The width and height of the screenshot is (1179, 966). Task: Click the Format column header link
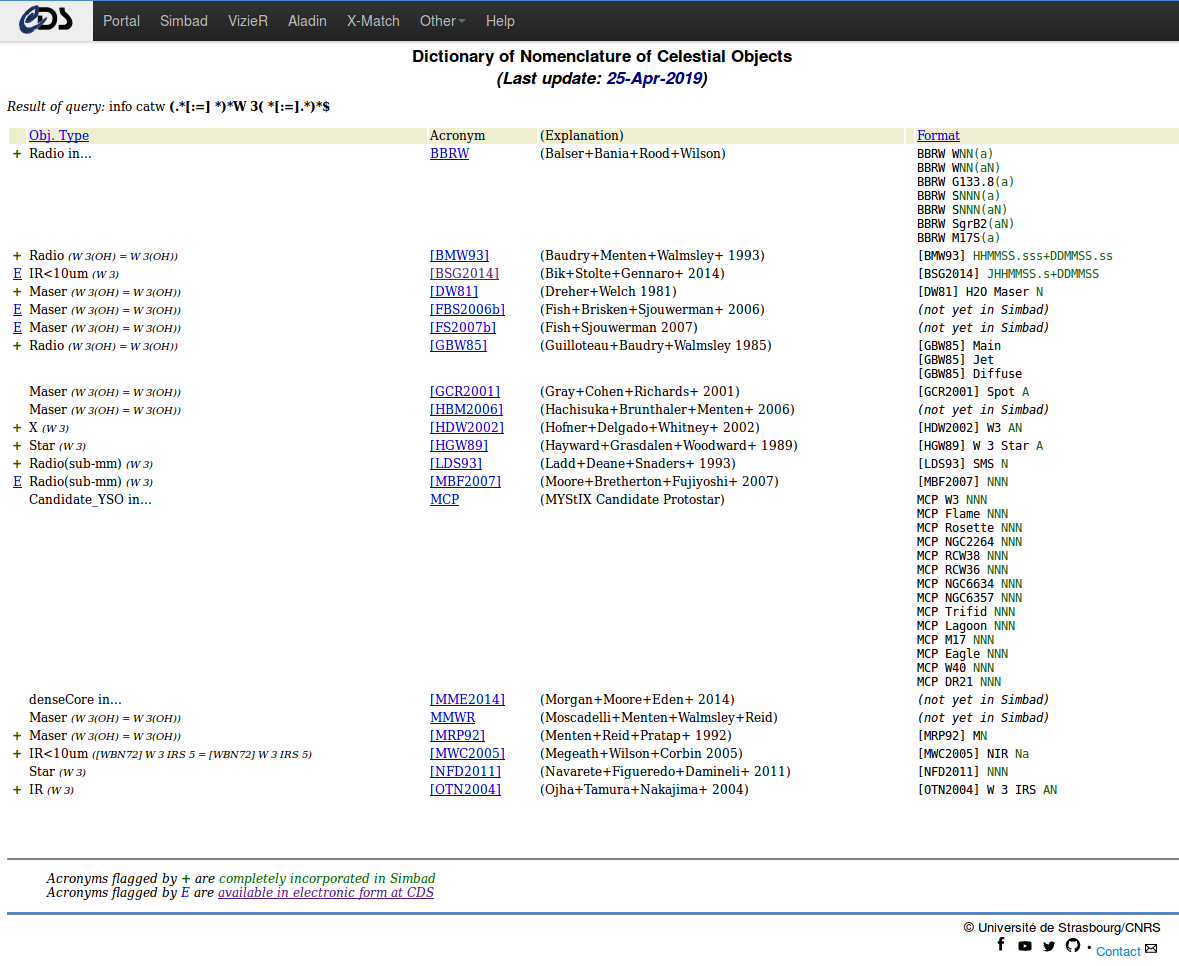[x=938, y=136]
